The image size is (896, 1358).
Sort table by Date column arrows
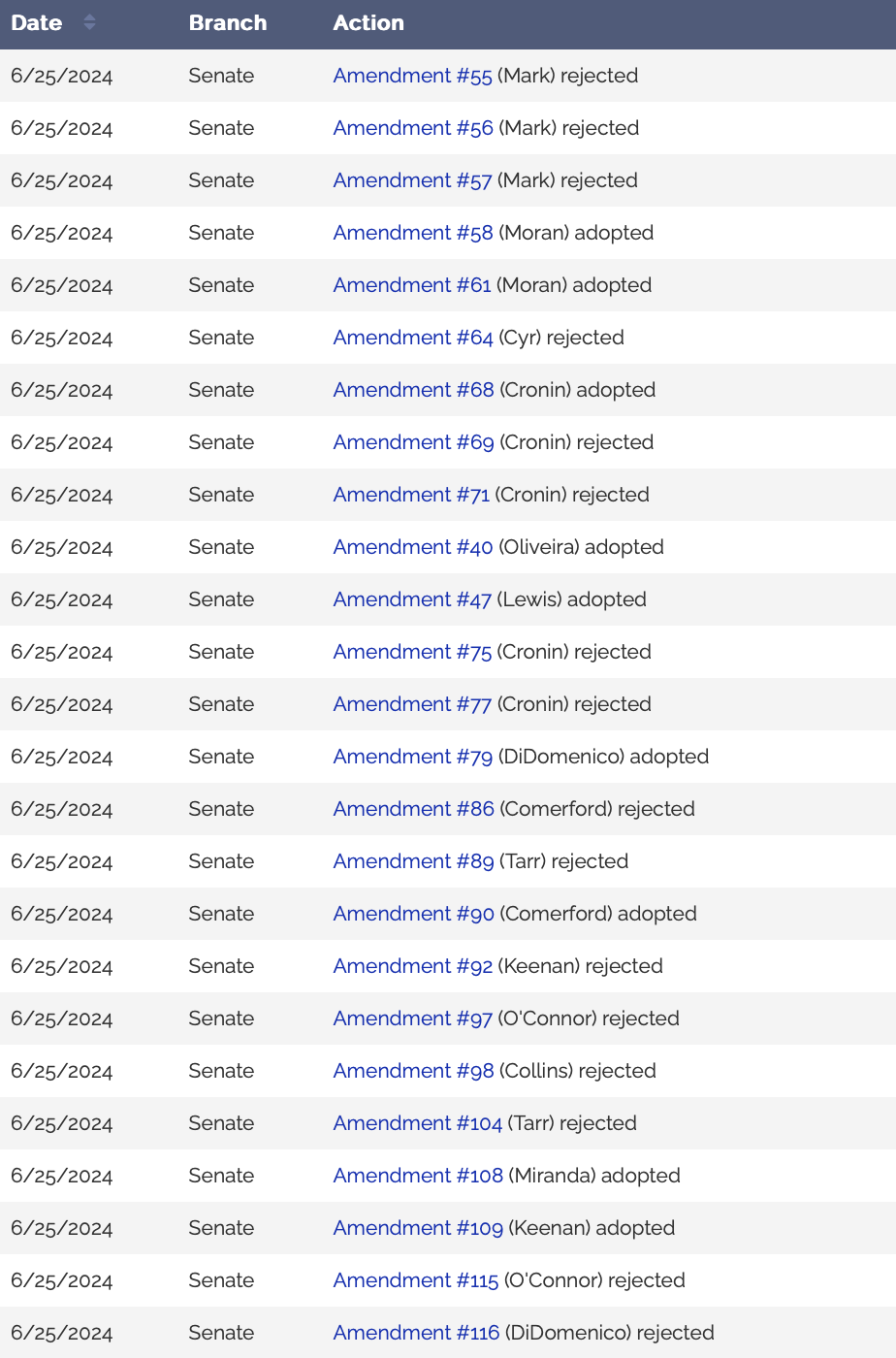(x=89, y=22)
